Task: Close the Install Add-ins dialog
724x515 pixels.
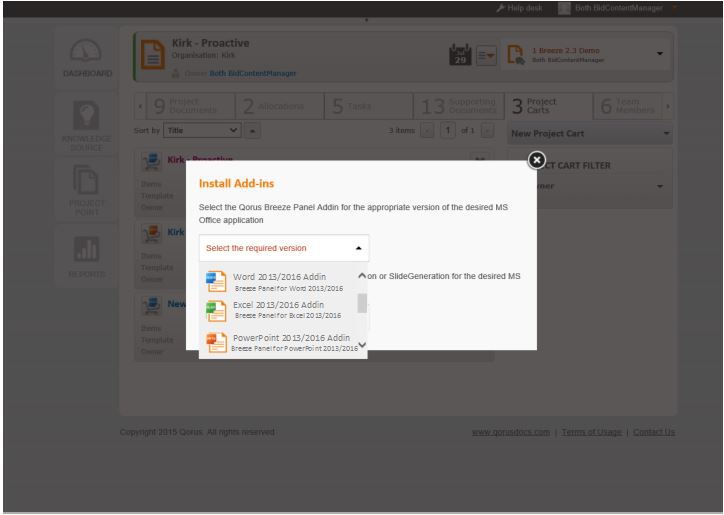Action: [536, 160]
